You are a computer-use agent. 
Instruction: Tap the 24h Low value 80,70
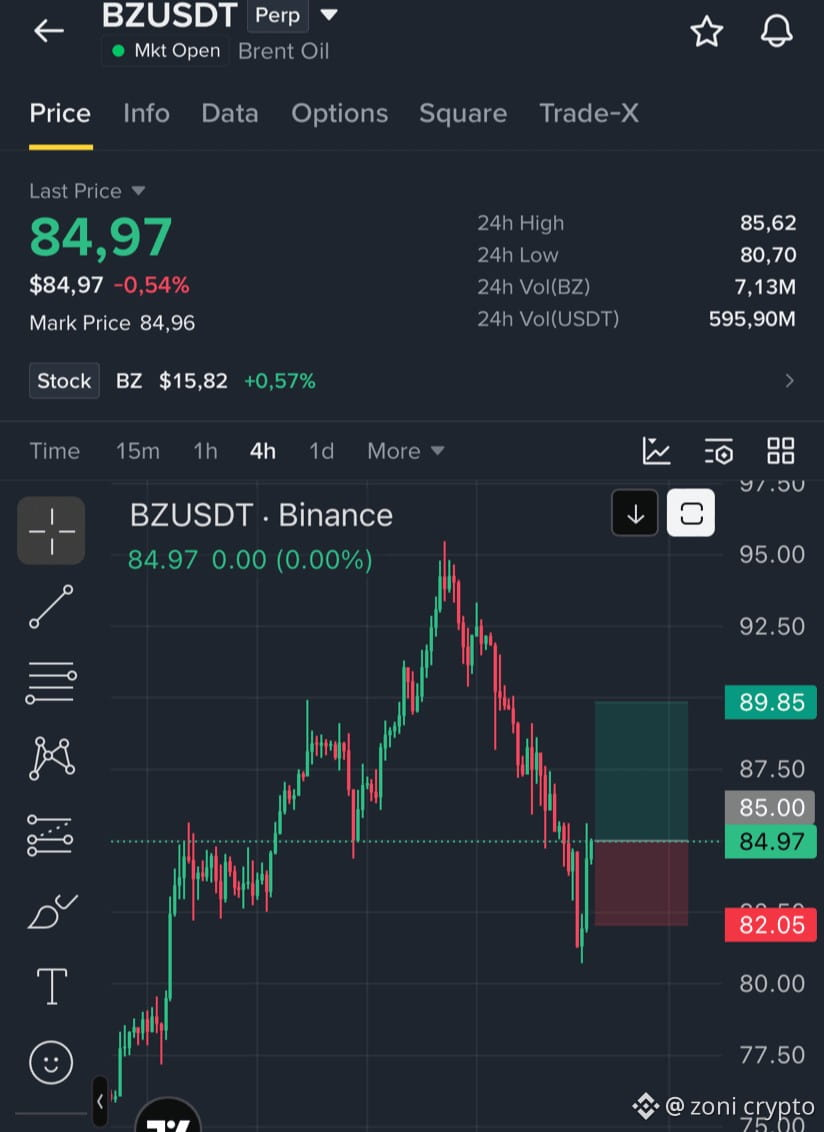(768, 255)
